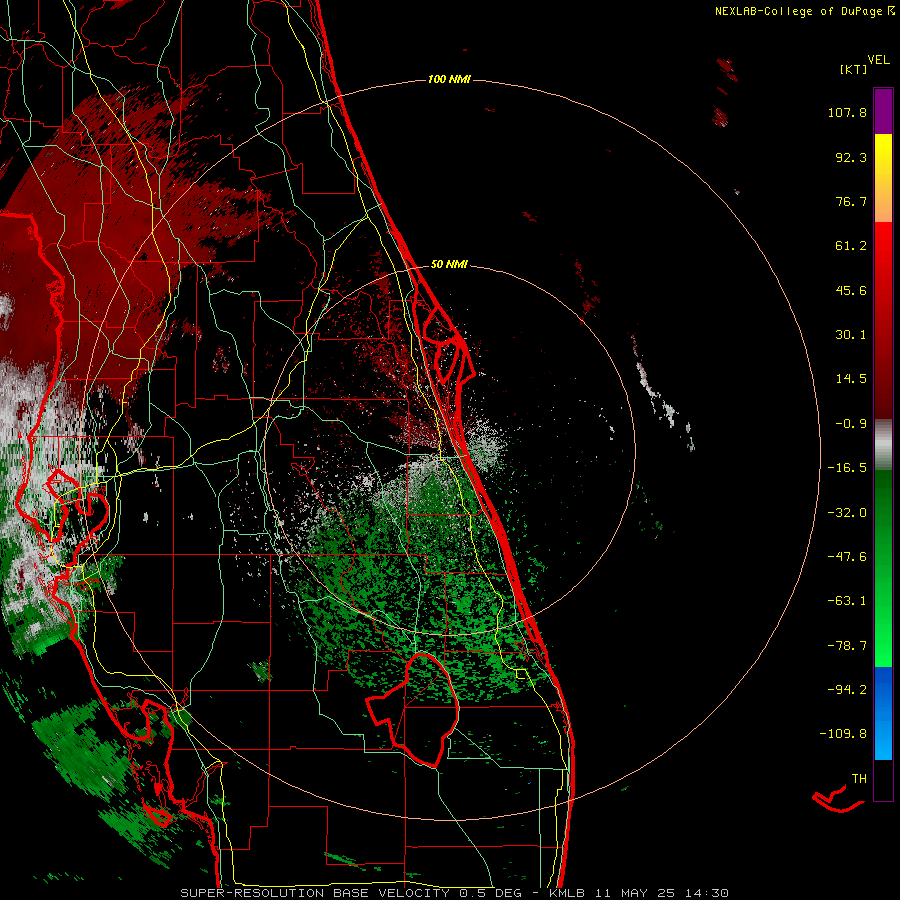This screenshot has height=900, width=900.
Task: Select the -32.0 scale value
Action: (847, 513)
